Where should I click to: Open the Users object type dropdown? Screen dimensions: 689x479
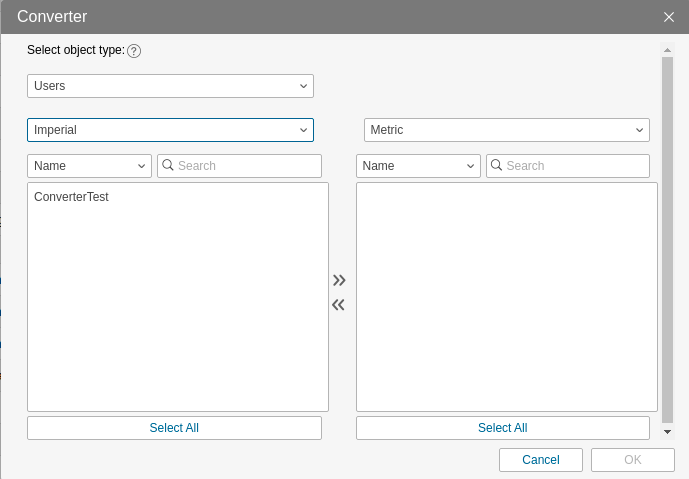point(170,86)
